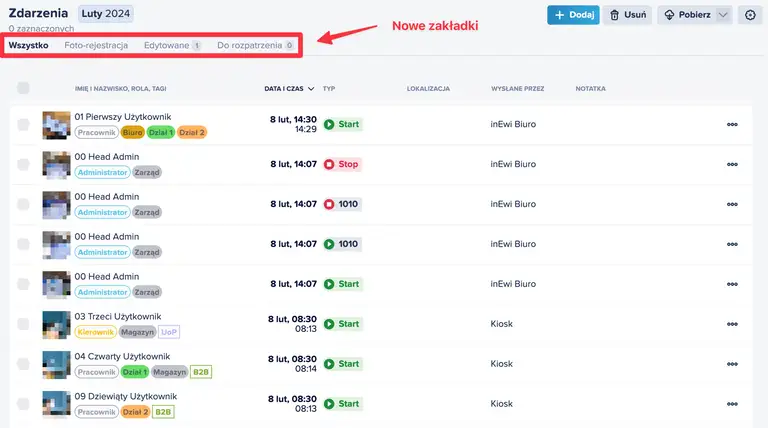This screenshot has height=428, width=768.
Task: Click the Pobierz download button
Action: coord(686,15)
